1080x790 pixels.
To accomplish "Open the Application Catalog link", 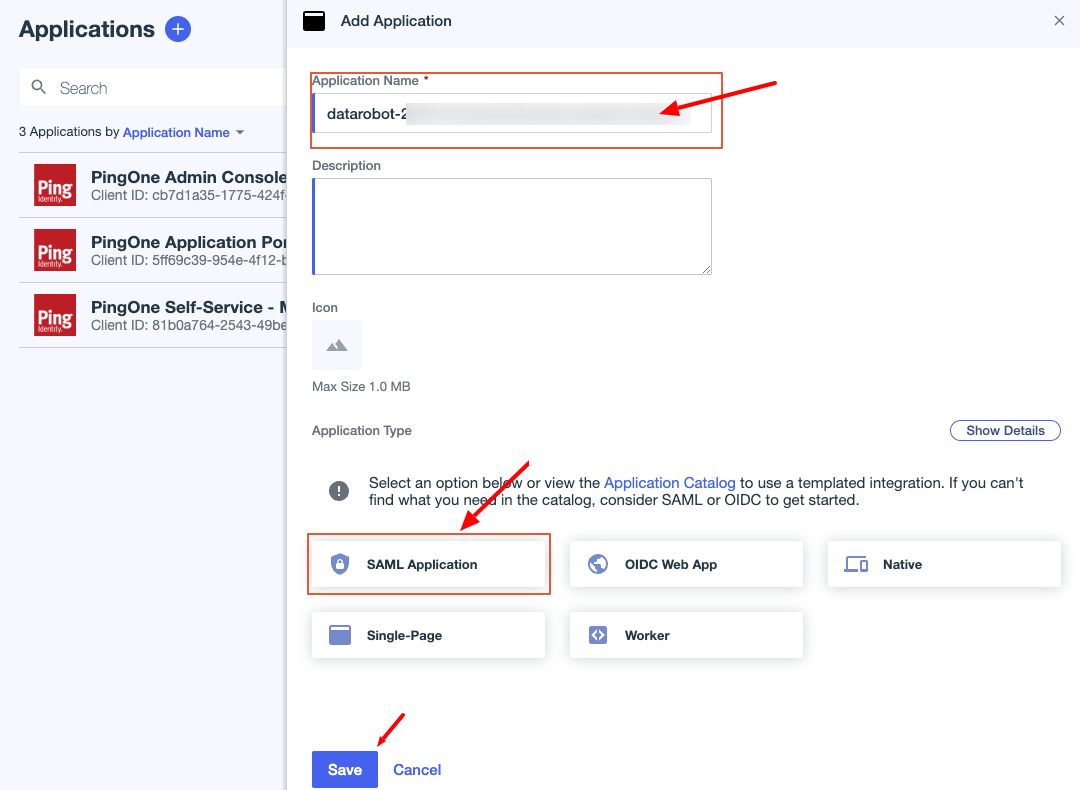I will click(x=669, y=483).
